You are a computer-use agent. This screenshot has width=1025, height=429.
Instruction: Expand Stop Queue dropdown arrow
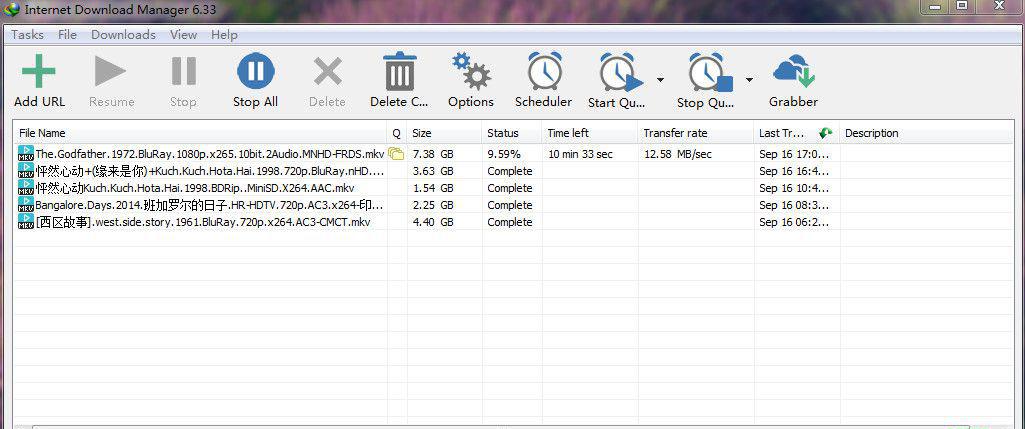pyautogui.click(x=749, y=80)
